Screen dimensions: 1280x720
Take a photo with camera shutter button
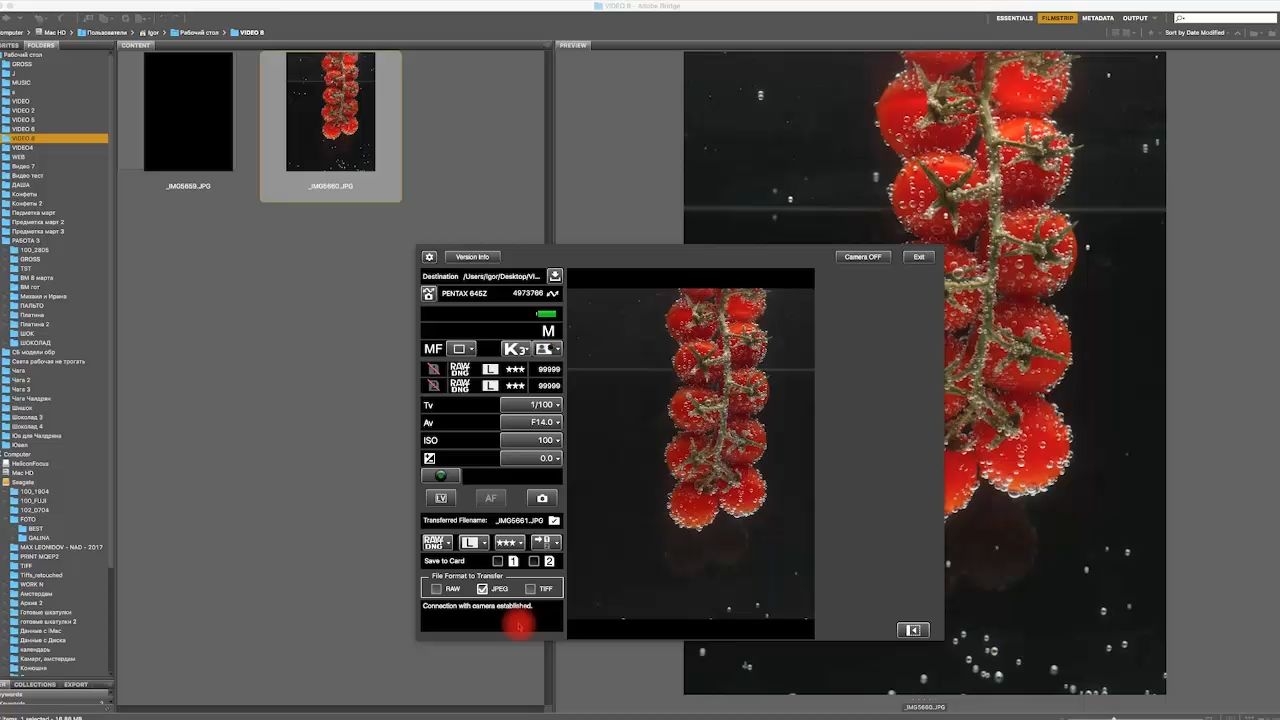542,498
